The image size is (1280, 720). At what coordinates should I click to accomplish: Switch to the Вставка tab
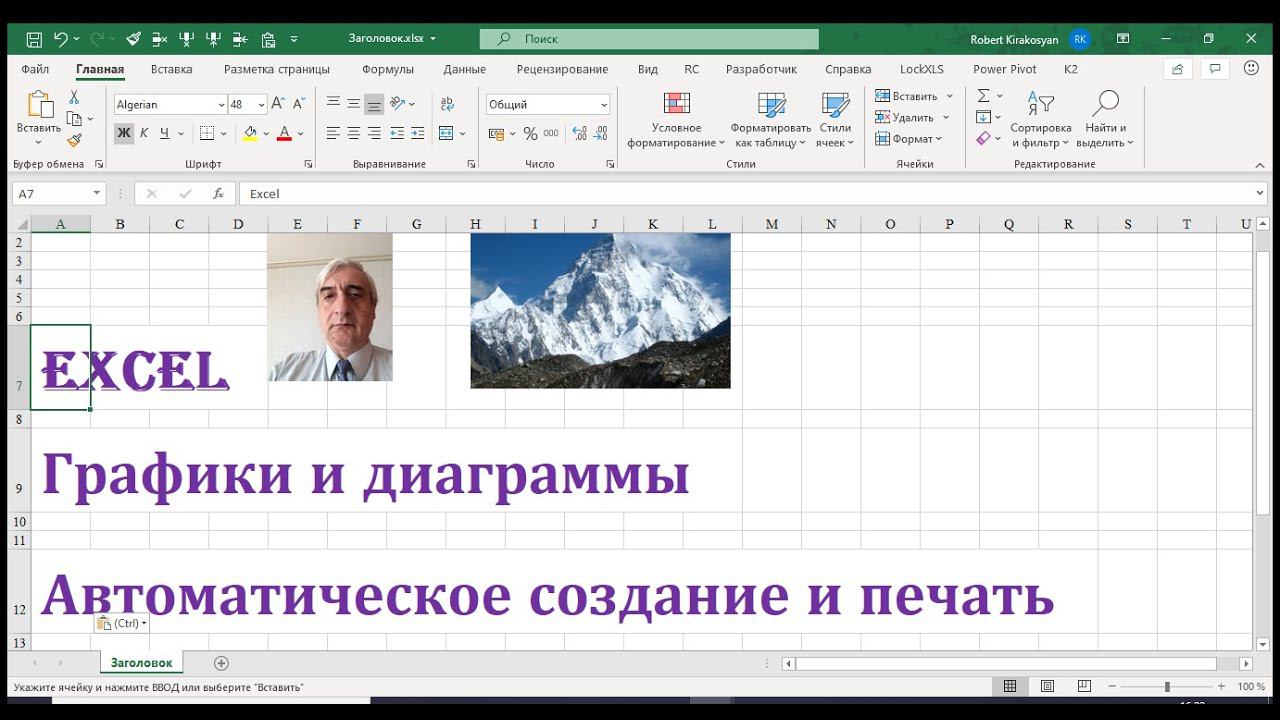point(171,69)
